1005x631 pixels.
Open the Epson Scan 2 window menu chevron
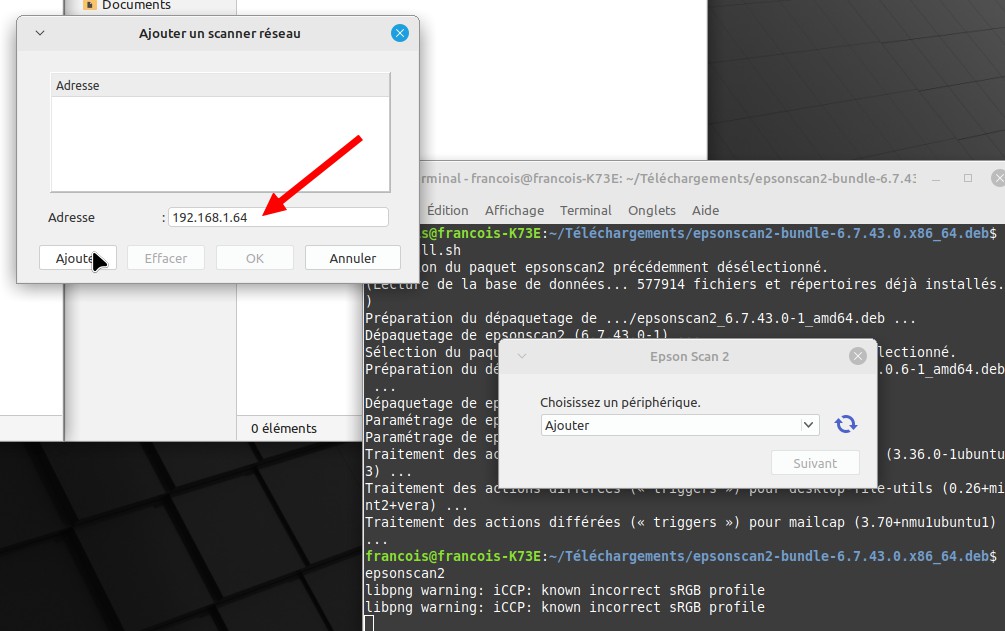click(522, 356)
